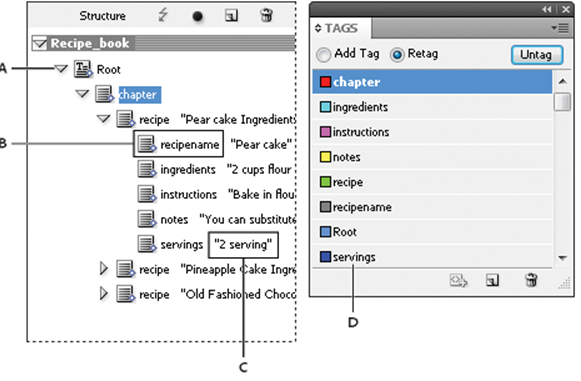
Task: Collapse the Pear cake recipe triangle
Action: pos(103,119)
